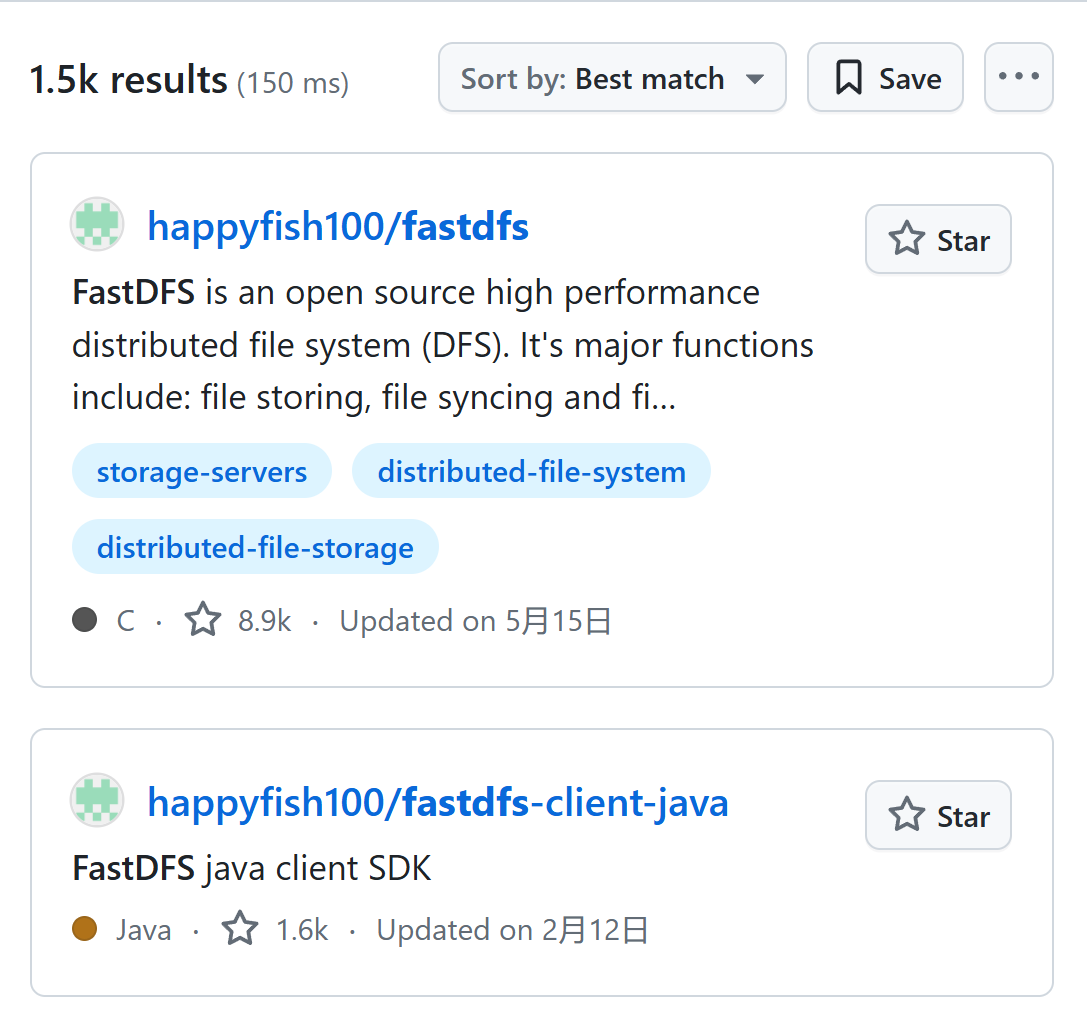This screenshot has width=1087, height=1031.
Task: Select the distributed-file-storage topic tag
Action: coord(255,546)
